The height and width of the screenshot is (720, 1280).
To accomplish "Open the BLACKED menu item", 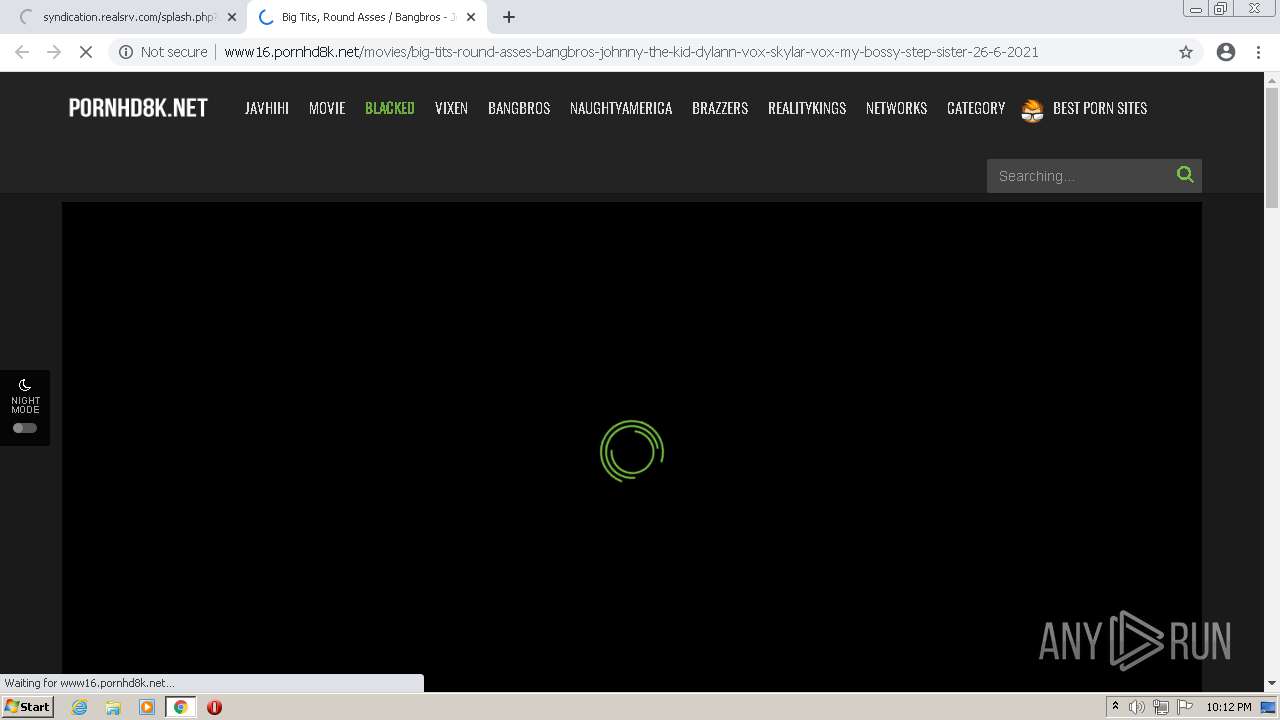I will [x=390, y=108].
